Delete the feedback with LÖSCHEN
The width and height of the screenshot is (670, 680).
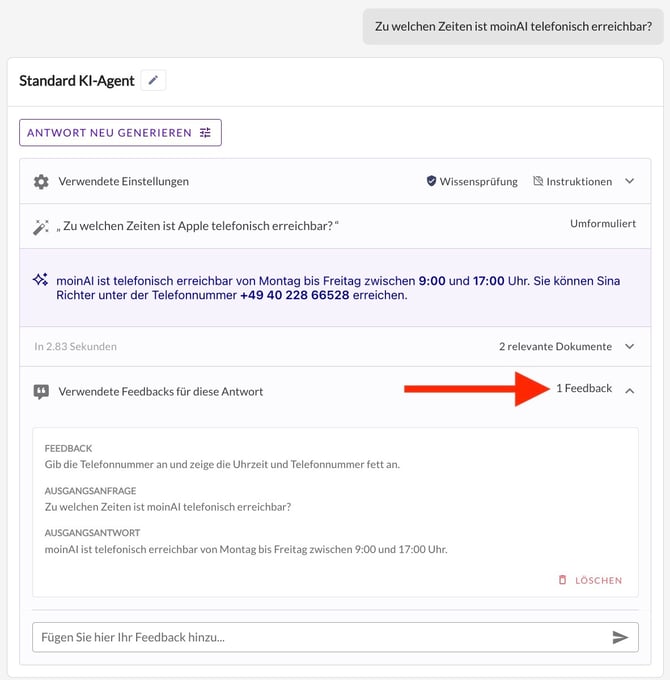pos(590,580)
